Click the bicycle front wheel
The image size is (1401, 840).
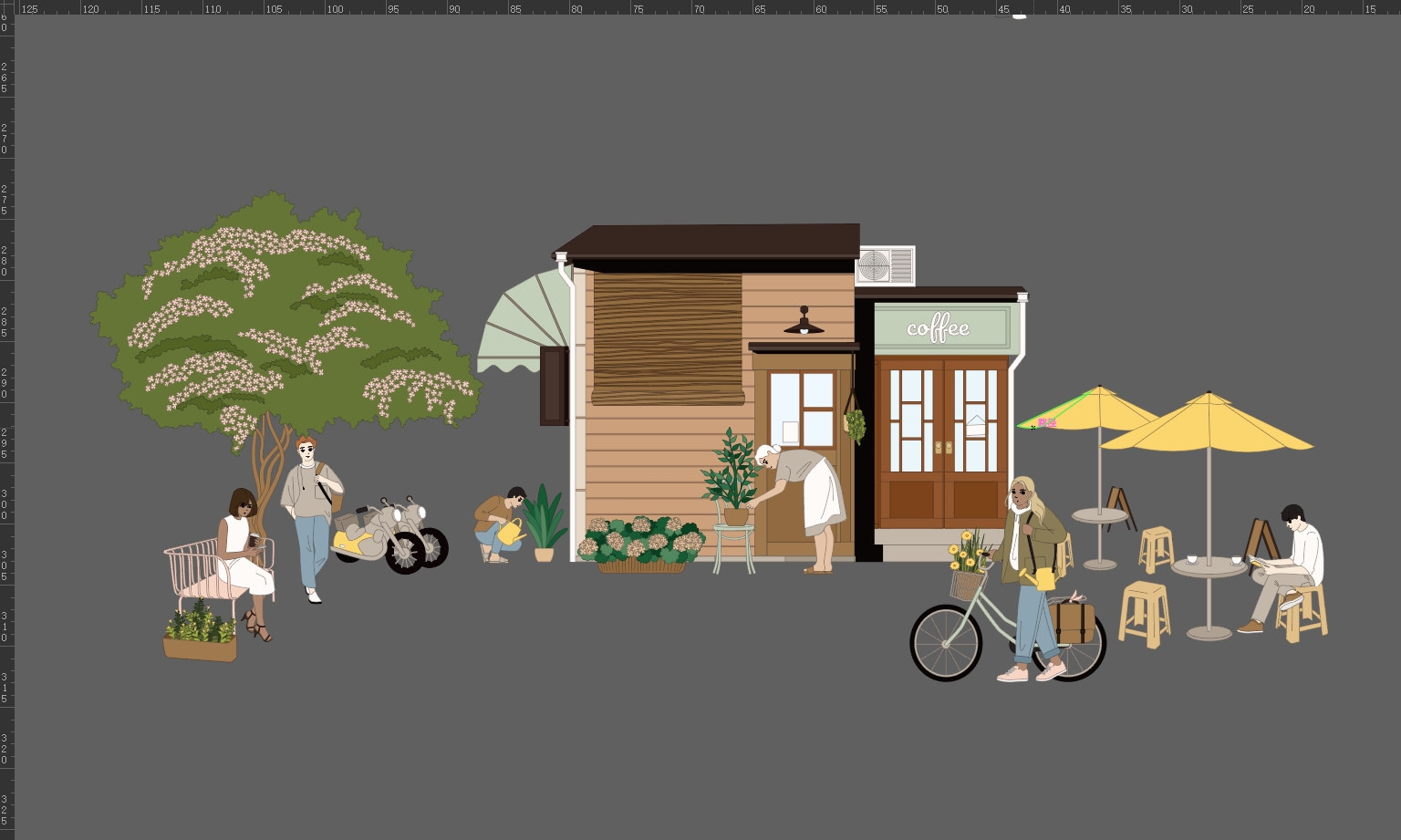946,643
